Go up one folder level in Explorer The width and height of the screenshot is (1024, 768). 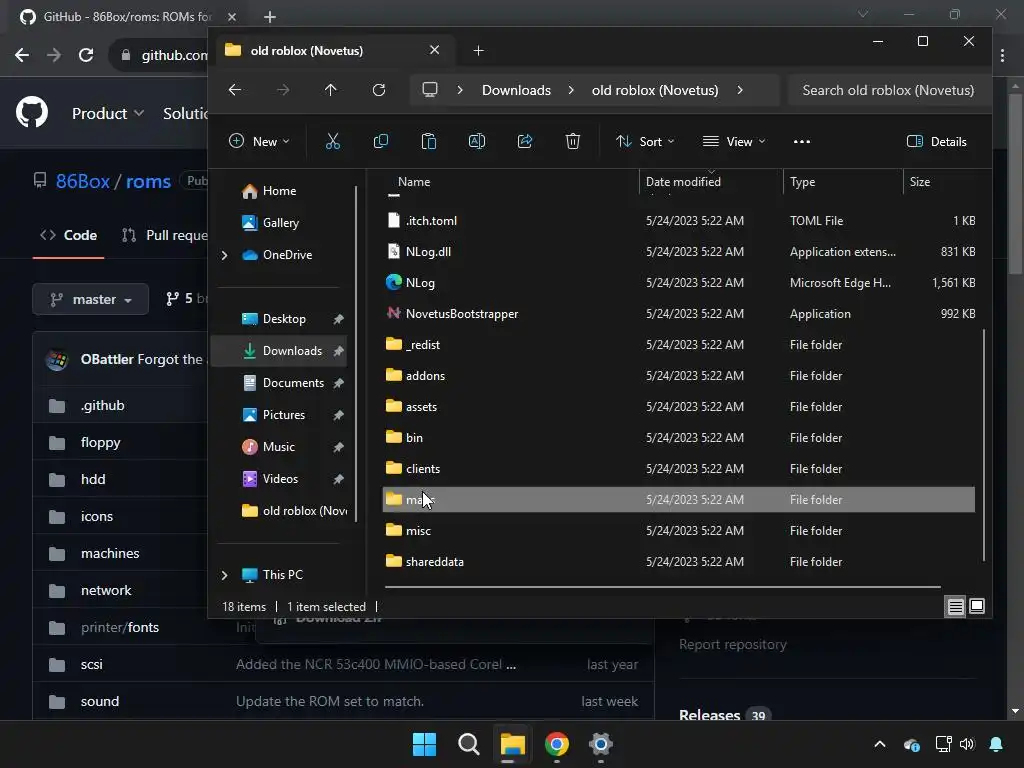pyautogui.click(x=330, y=90)
